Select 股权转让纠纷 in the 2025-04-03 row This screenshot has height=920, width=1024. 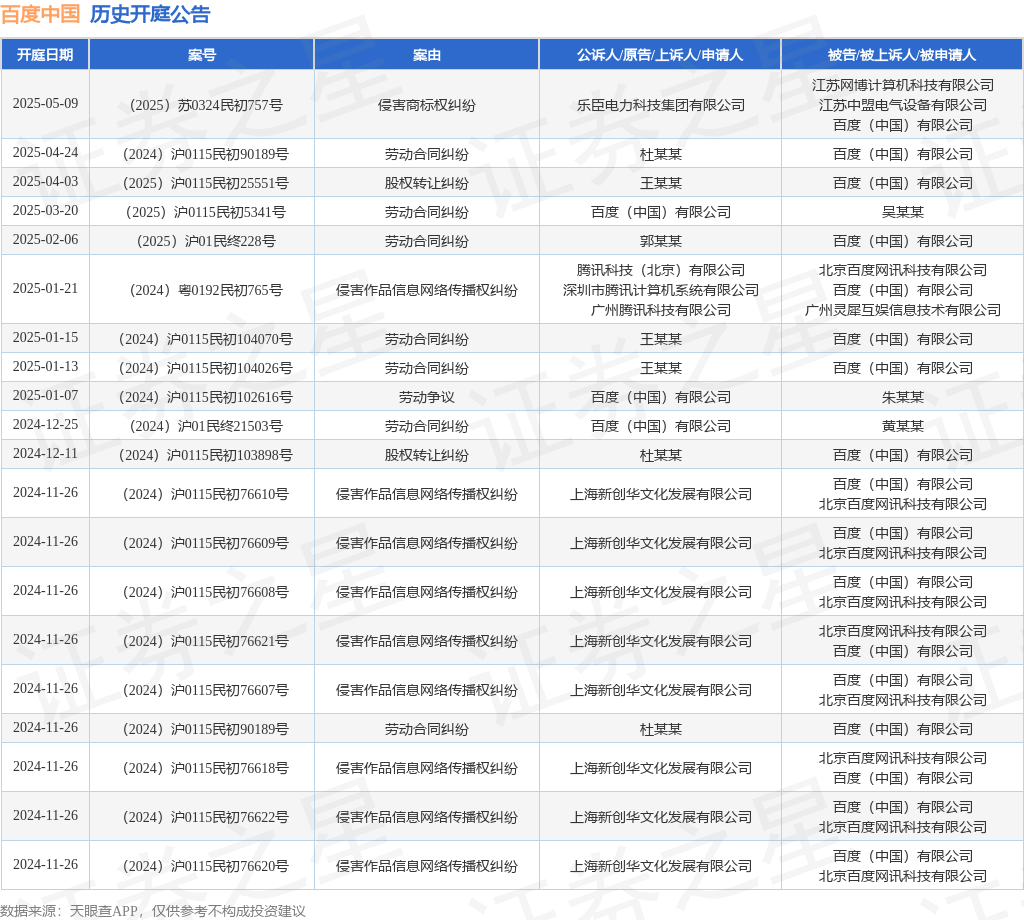(426, 183)
